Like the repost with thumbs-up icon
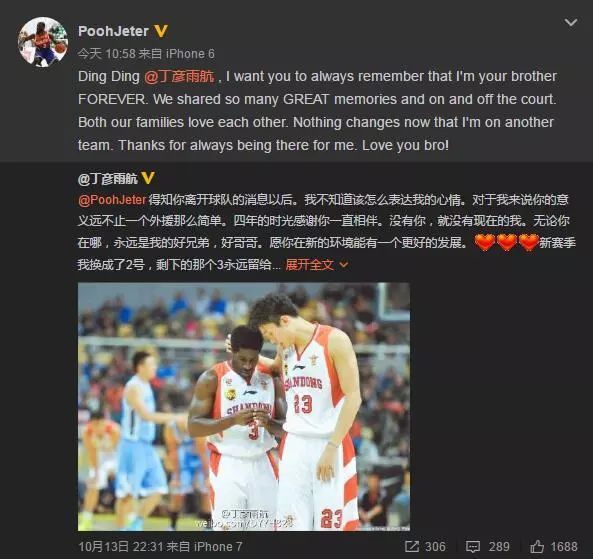 [x=537, y=546]
